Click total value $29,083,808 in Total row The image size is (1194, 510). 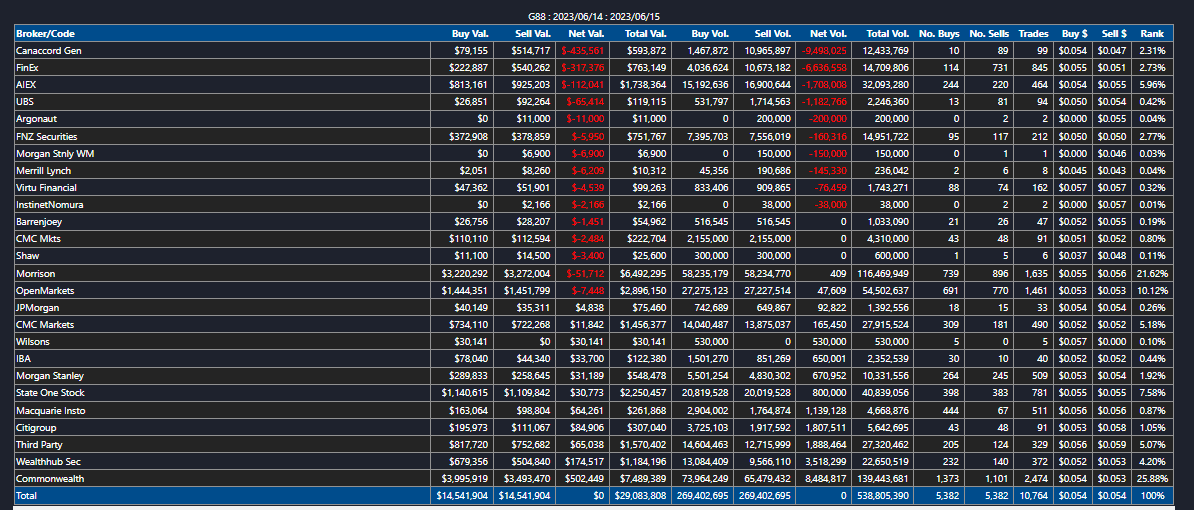tap(641, 496)
